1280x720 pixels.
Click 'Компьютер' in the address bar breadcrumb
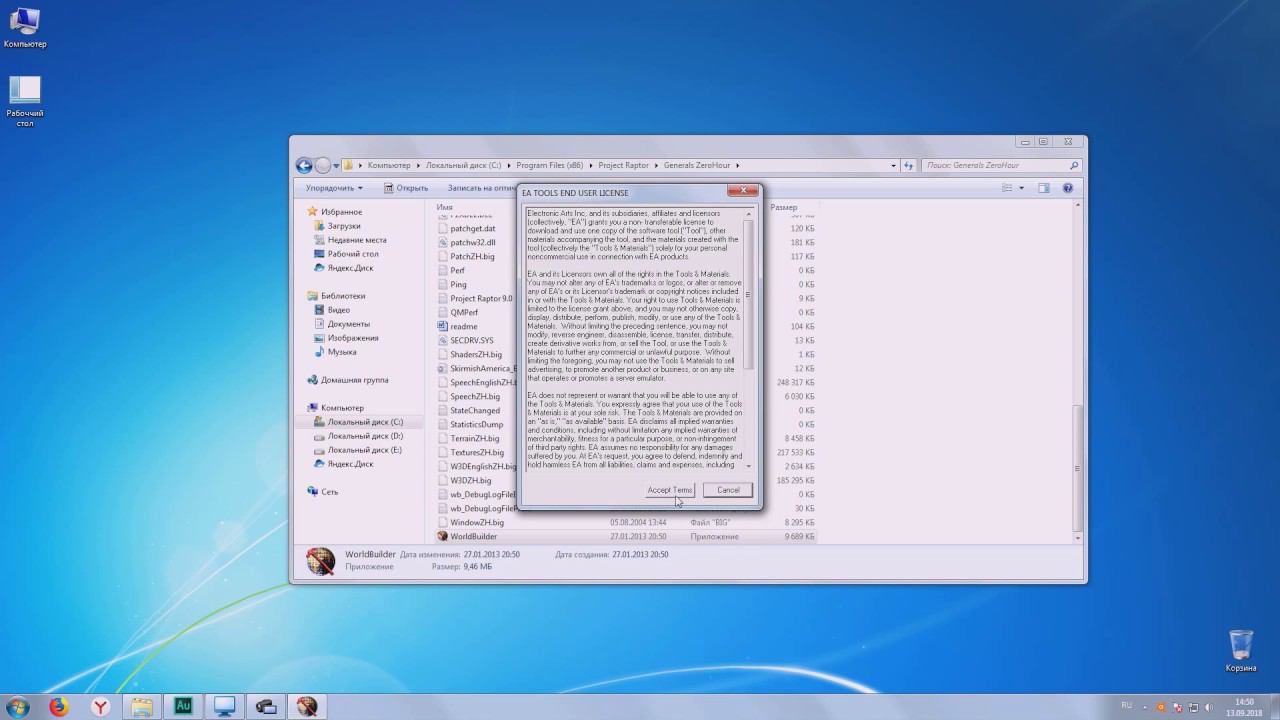(x=389, y=165)
